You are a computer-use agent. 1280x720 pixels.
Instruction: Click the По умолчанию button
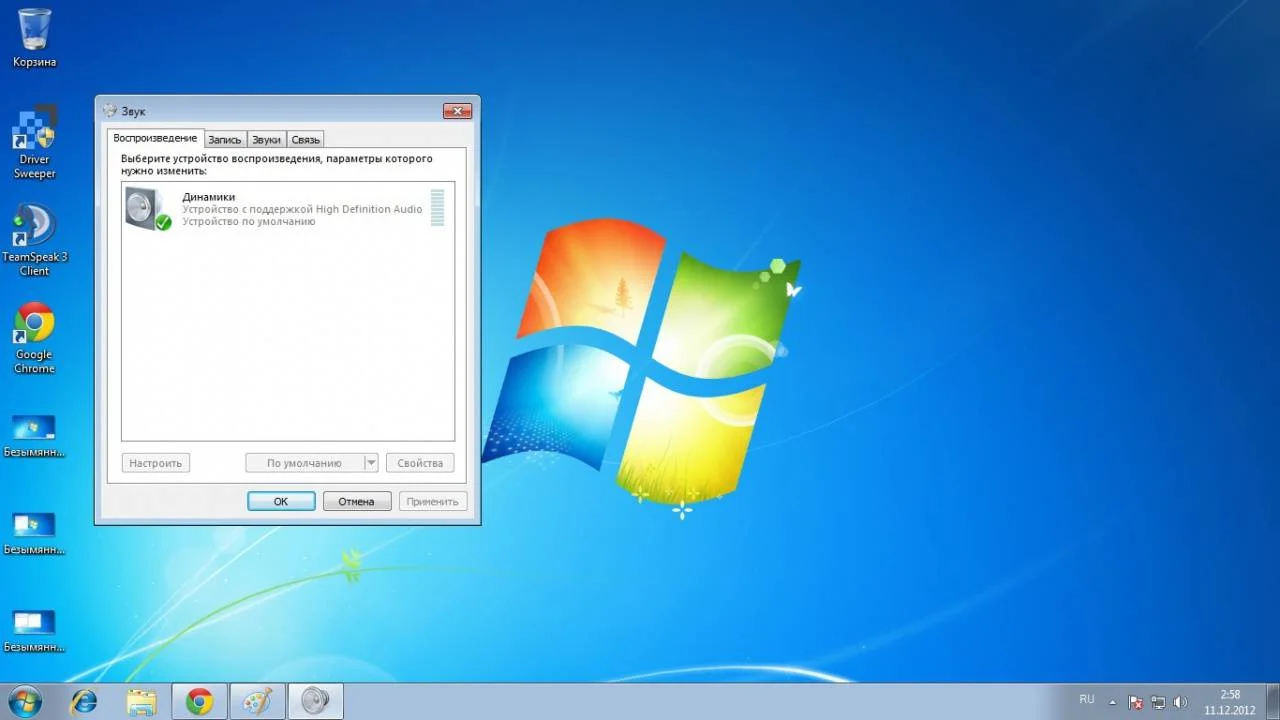coord(304,463)
